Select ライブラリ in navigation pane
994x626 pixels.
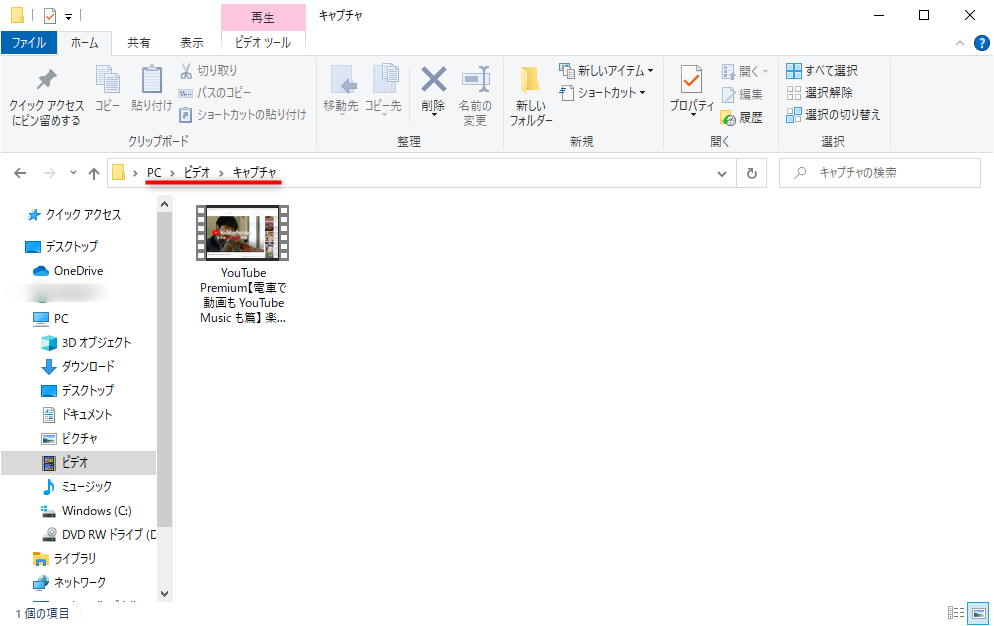click(65, 559)
